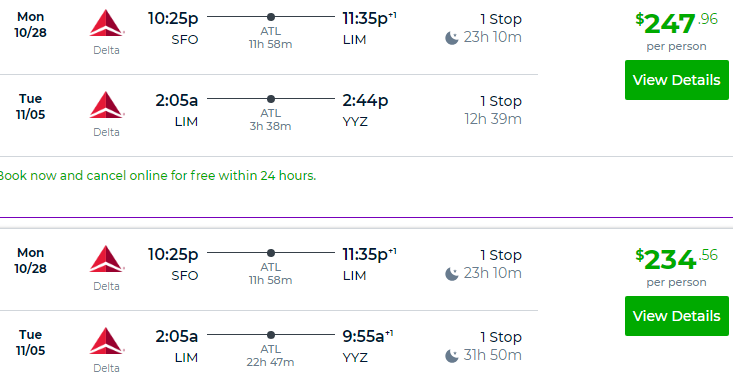745x383 pixels.
Task: Click overnight moon icon next to first 23h 10m
Action: pyautogui.click(x=452, y=38)
